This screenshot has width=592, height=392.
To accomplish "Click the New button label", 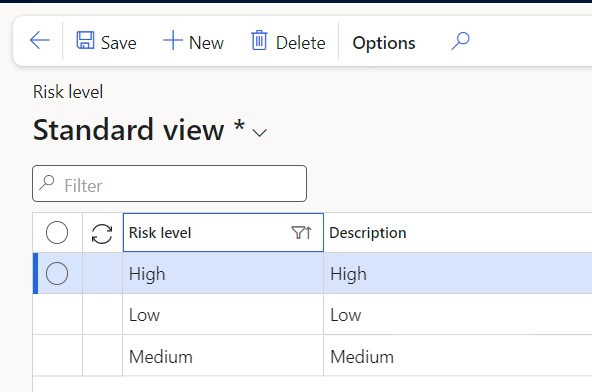I will tap(206, 43).
